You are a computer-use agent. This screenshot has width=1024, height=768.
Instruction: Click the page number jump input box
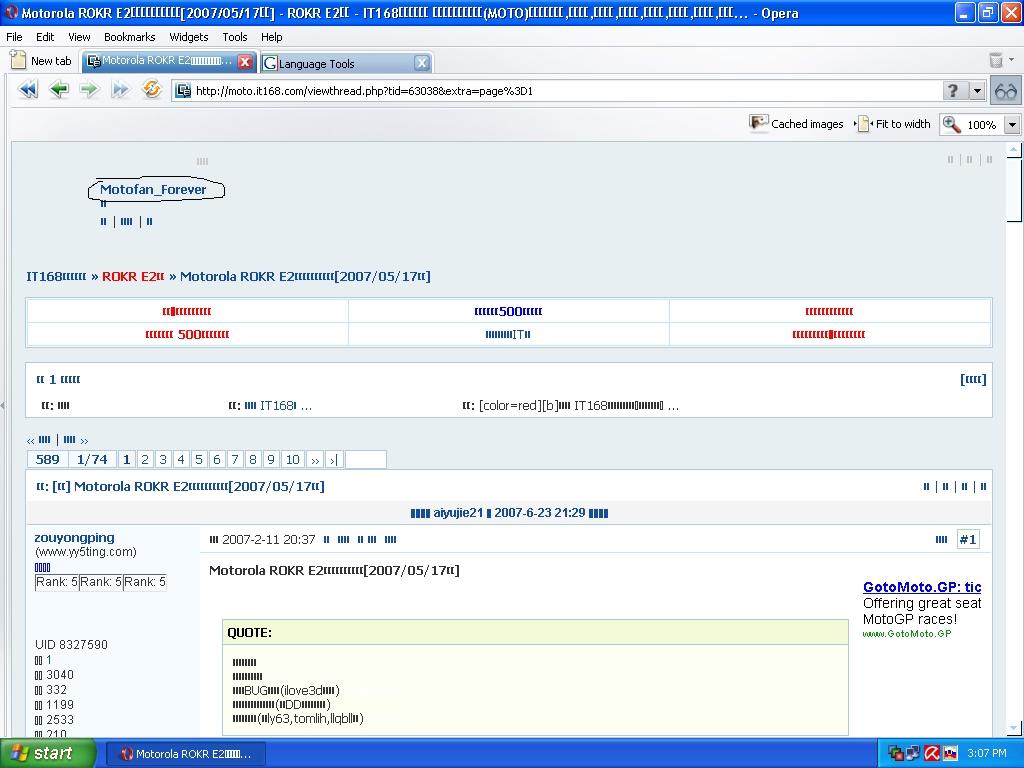[x=366, y=460]
